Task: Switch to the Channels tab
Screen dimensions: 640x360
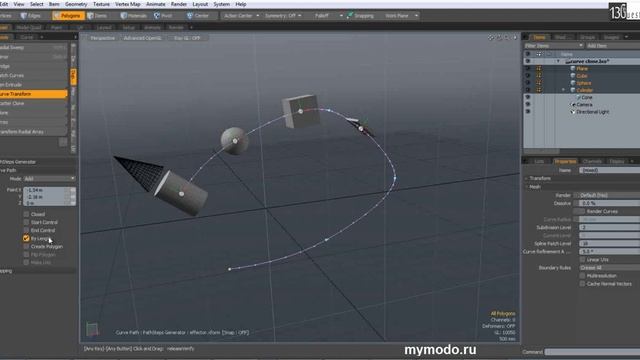Action: pos(592,162)
